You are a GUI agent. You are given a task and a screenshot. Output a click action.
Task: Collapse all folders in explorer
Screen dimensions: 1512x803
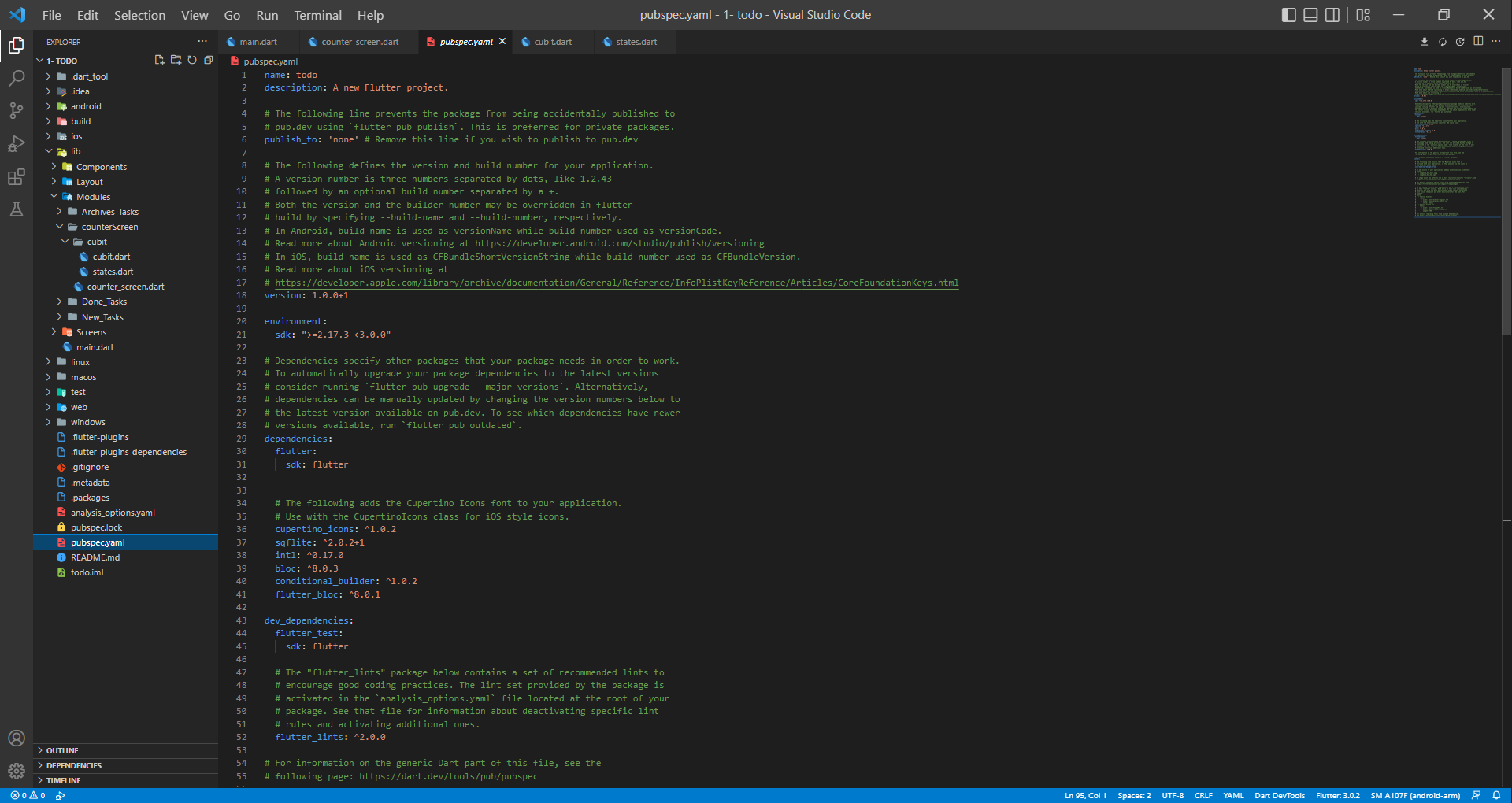tap(209, 60)
